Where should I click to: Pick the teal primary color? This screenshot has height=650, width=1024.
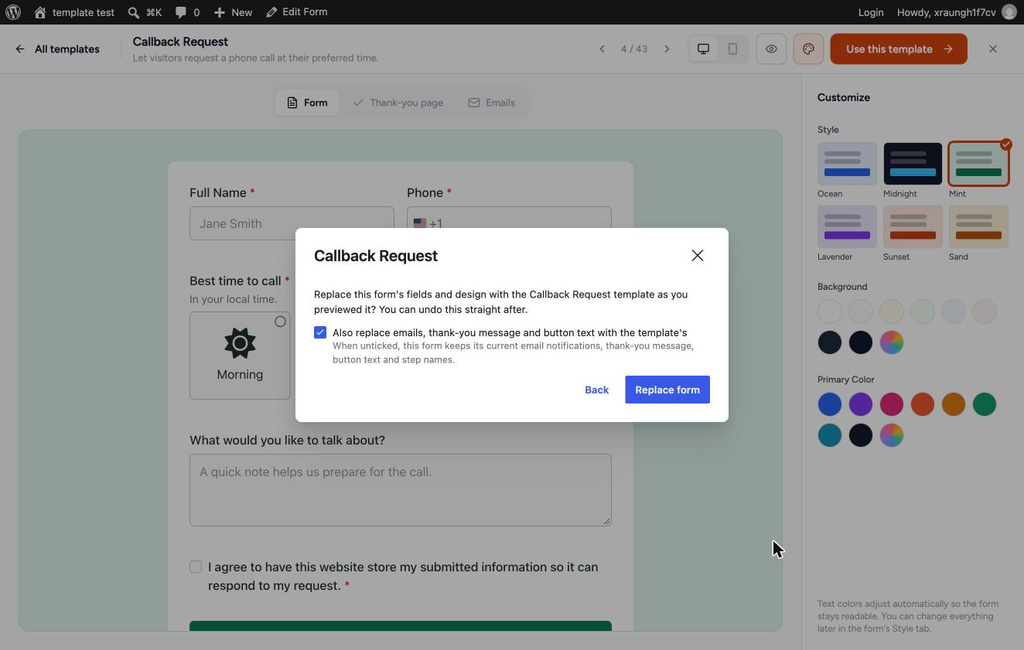(830, 435)
